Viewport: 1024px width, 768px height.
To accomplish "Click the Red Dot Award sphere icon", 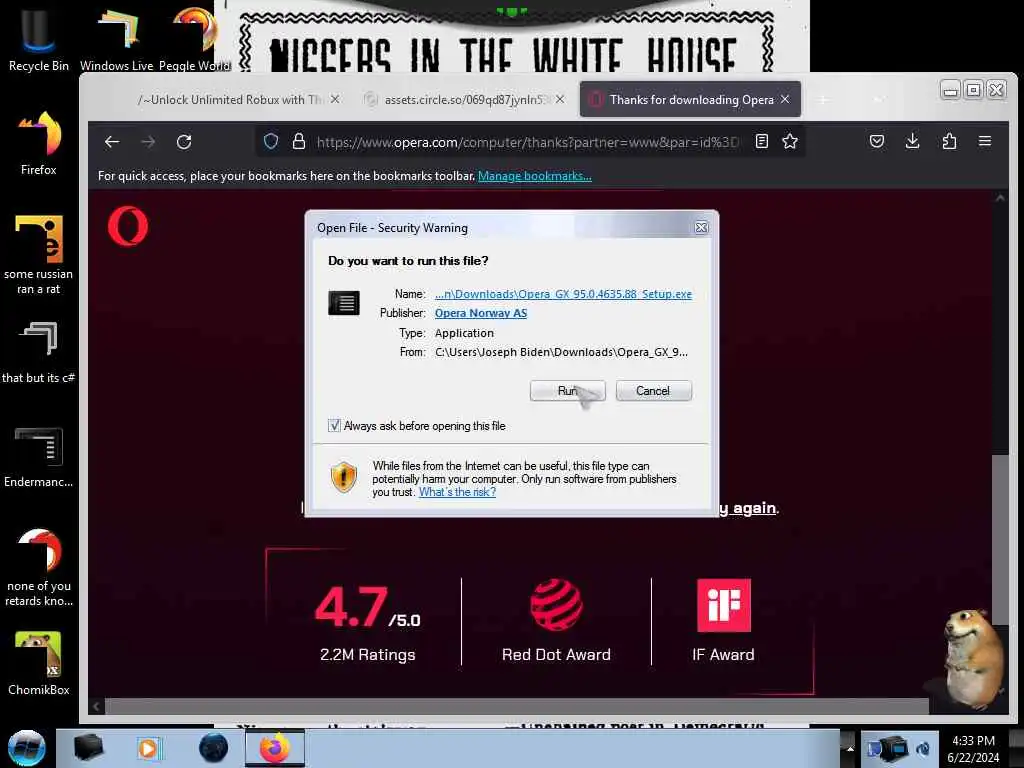I will click(556, 604).
